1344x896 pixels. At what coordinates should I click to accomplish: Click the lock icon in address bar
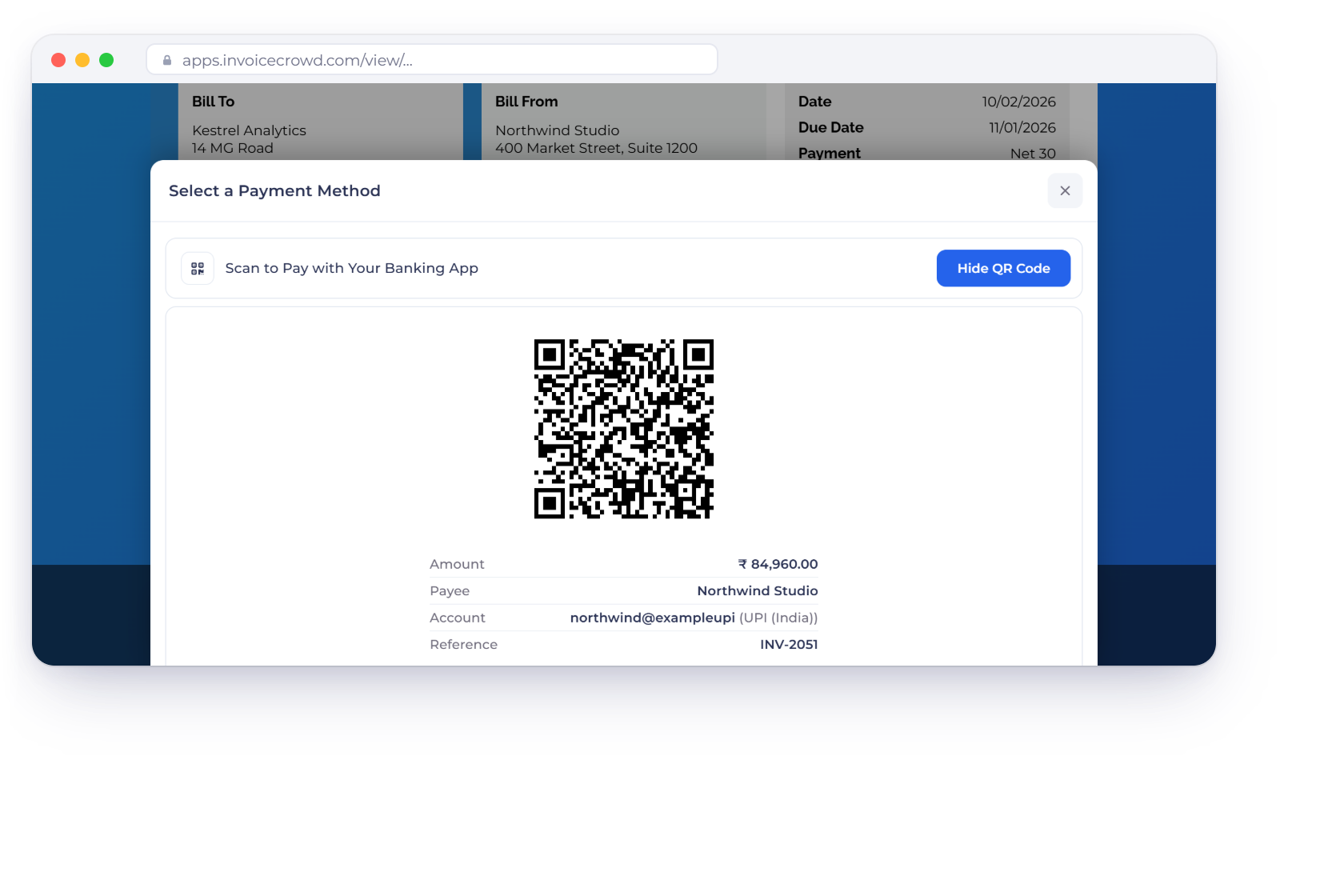click(167, 60)
